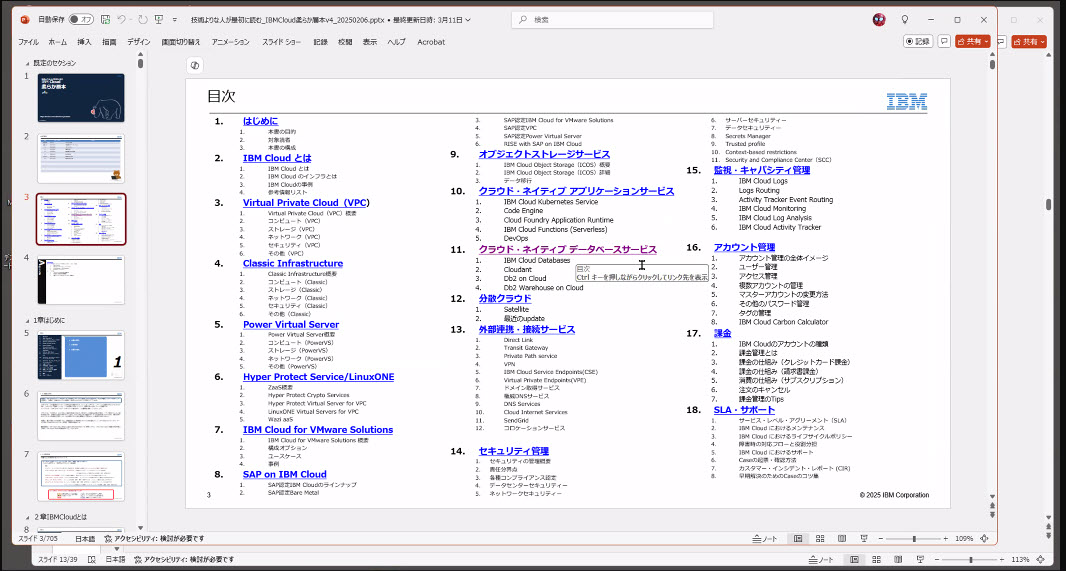The height and width of the screenshot is (571, 1066).
Task: Open the セキュリティ管理 hyperlink
Action: (513, 451)
